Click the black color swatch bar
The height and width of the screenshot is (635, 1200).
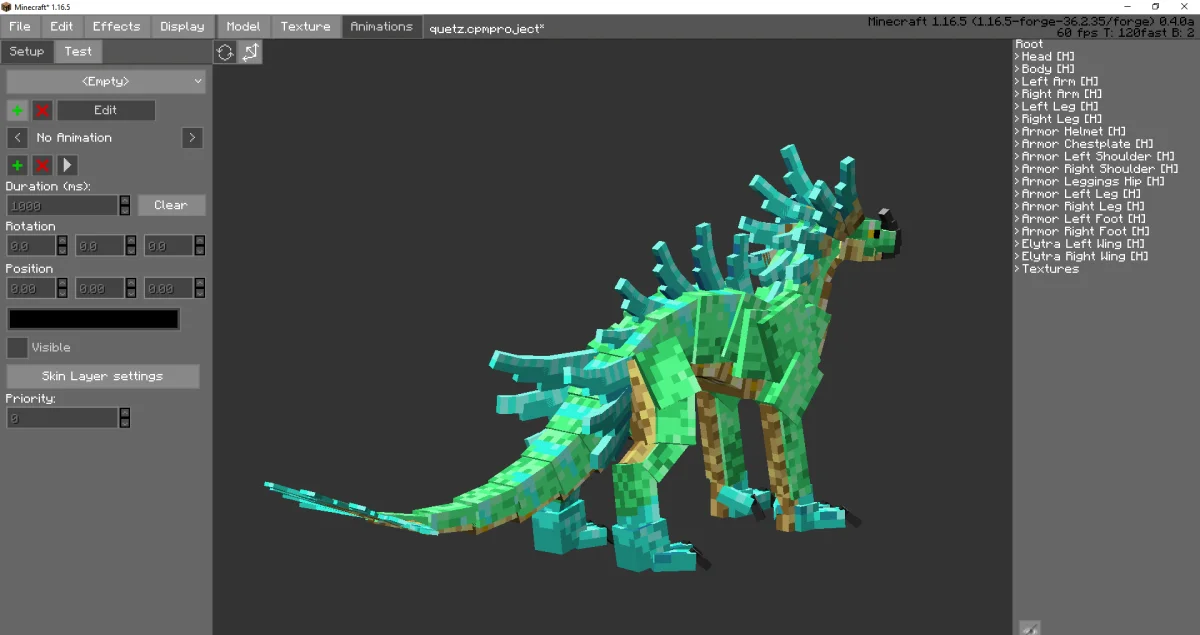click(x=94, y=319)
